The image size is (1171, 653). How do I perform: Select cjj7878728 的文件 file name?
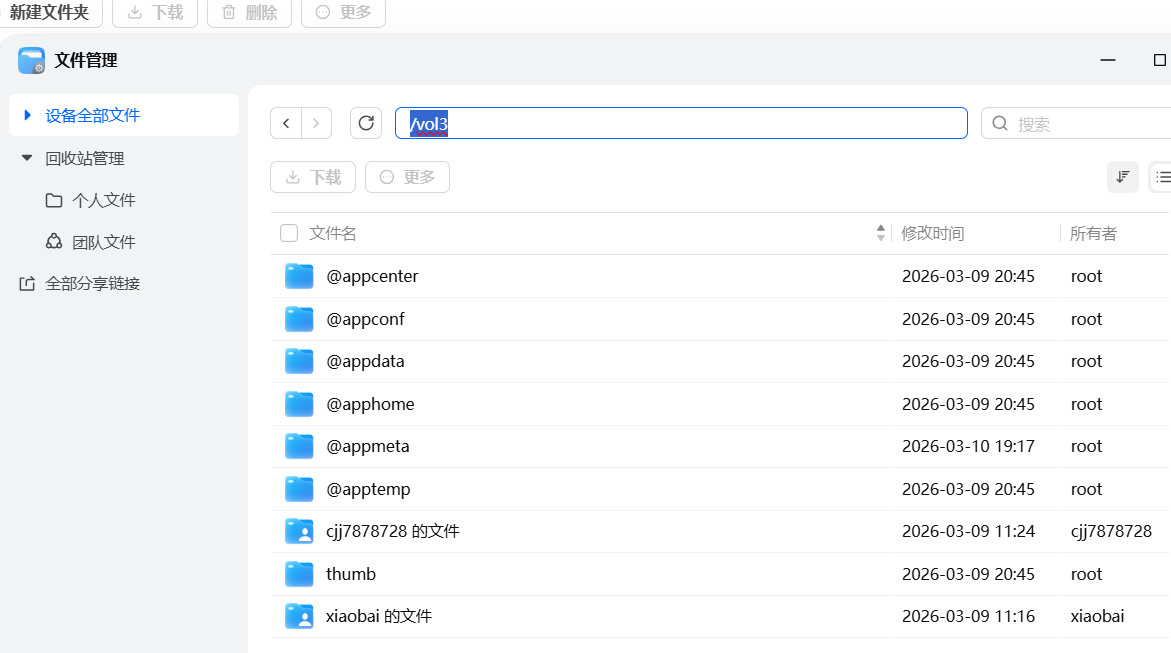393,531
